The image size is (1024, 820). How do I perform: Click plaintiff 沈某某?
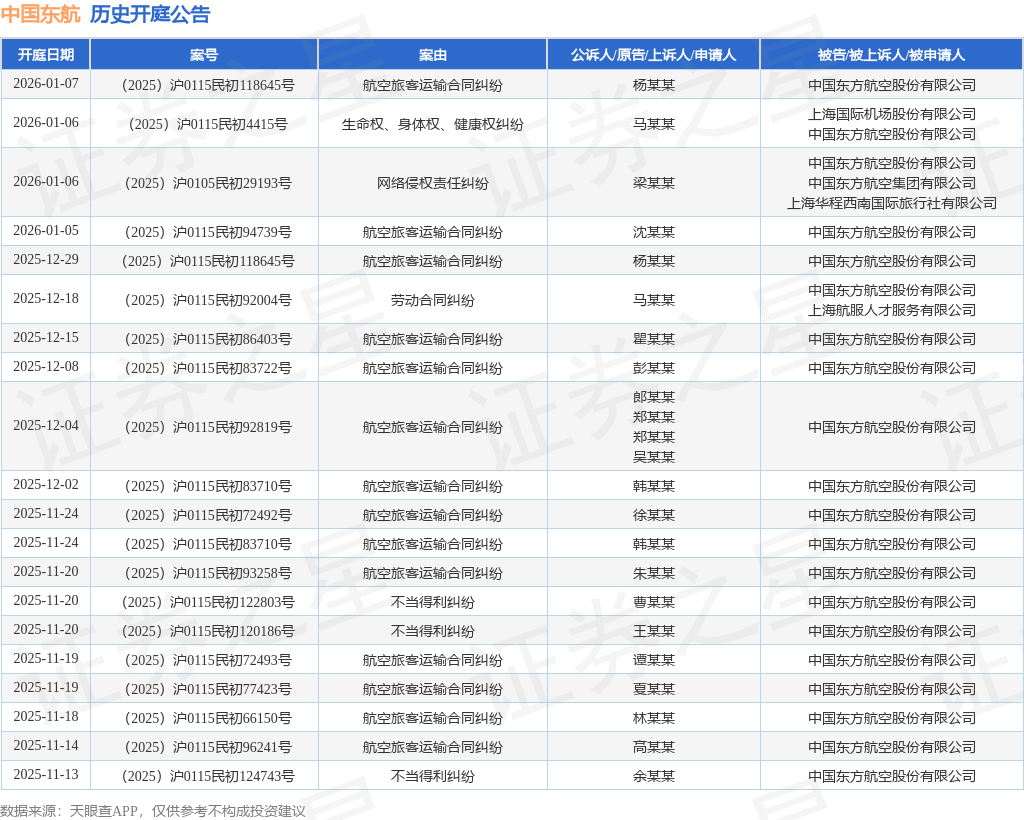tap(654, 232)
